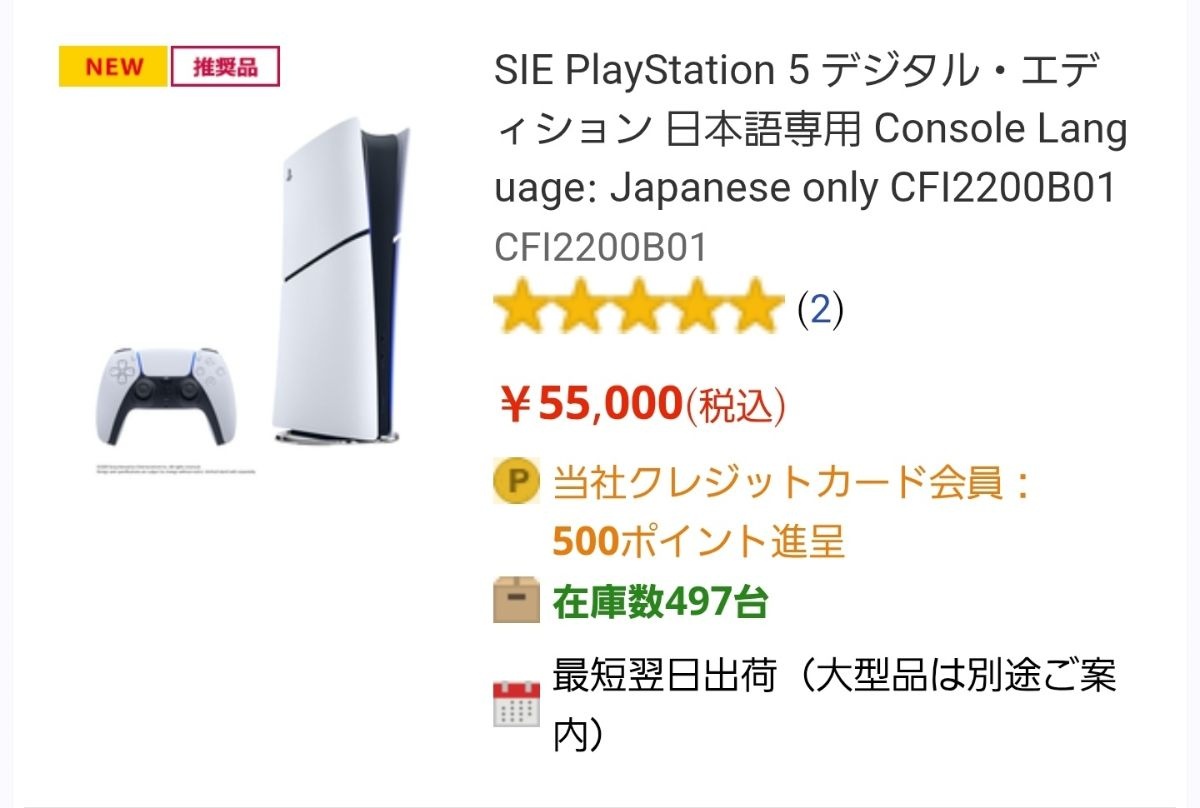This screenshot has width=1200, height=808.
Task: Click the yellow NEW badge
Action: [113, 68]
